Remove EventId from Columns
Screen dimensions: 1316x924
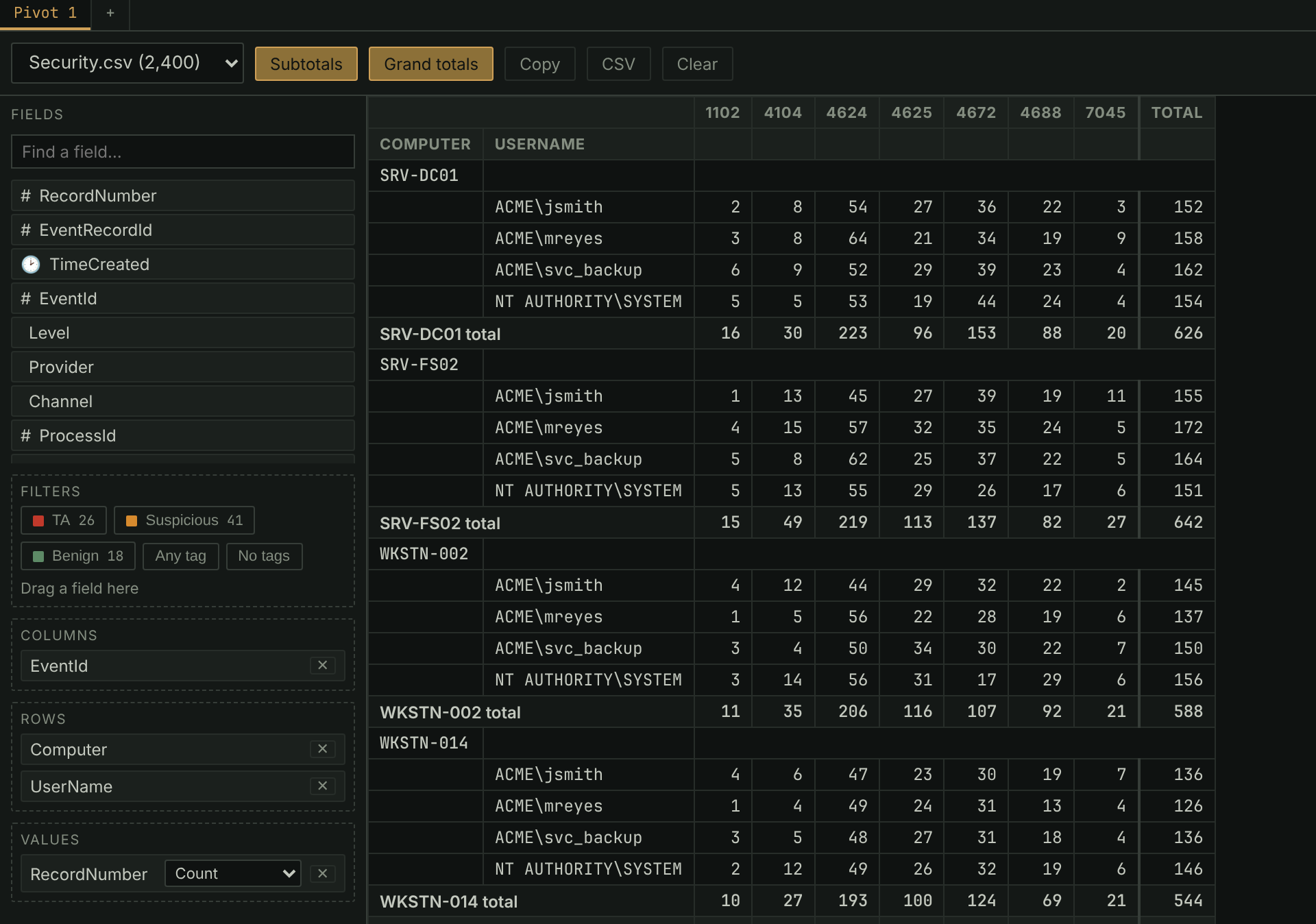click(322, 666)
